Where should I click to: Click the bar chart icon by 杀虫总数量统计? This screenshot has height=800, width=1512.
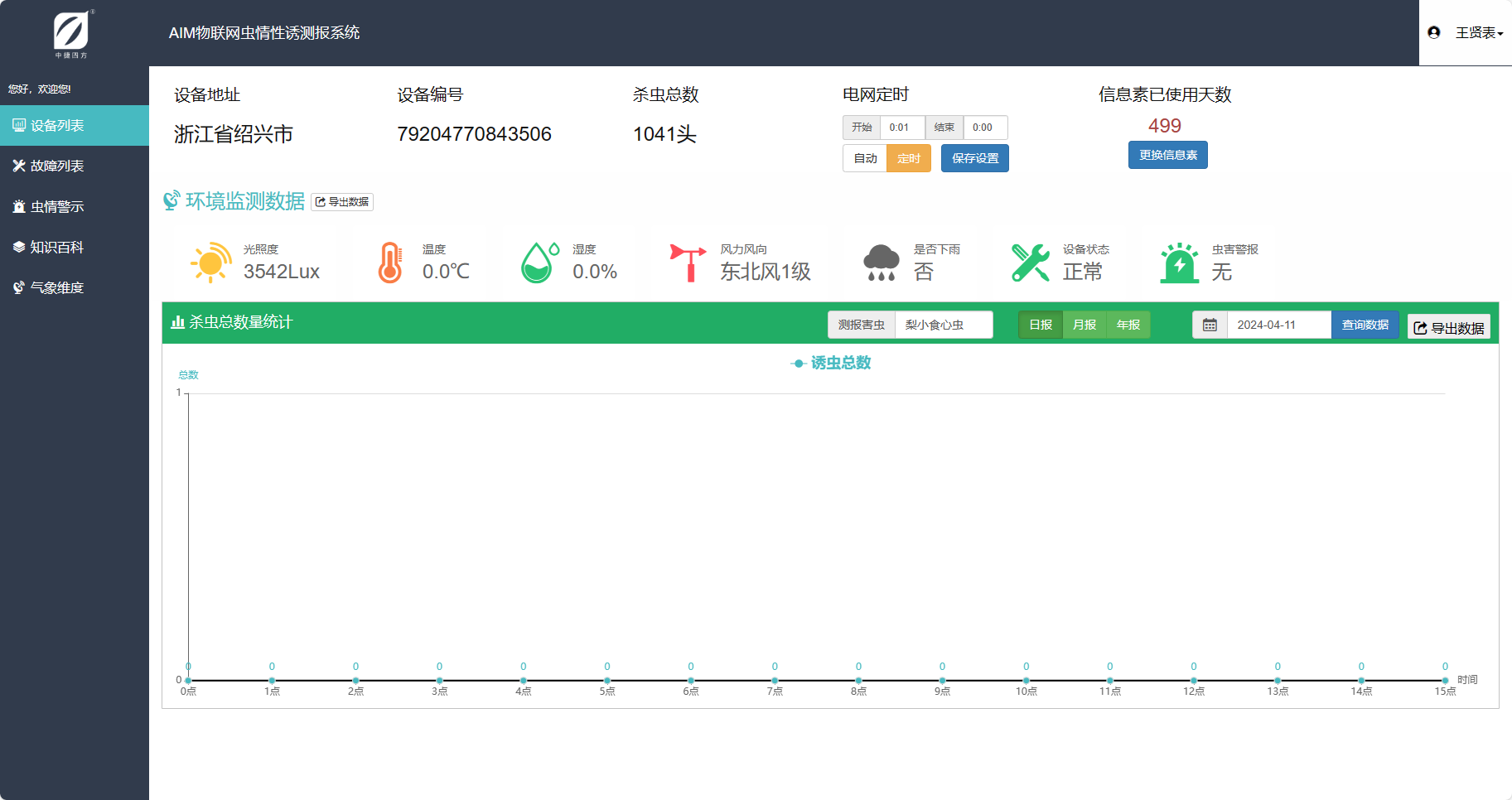click(x=177, y=322)
